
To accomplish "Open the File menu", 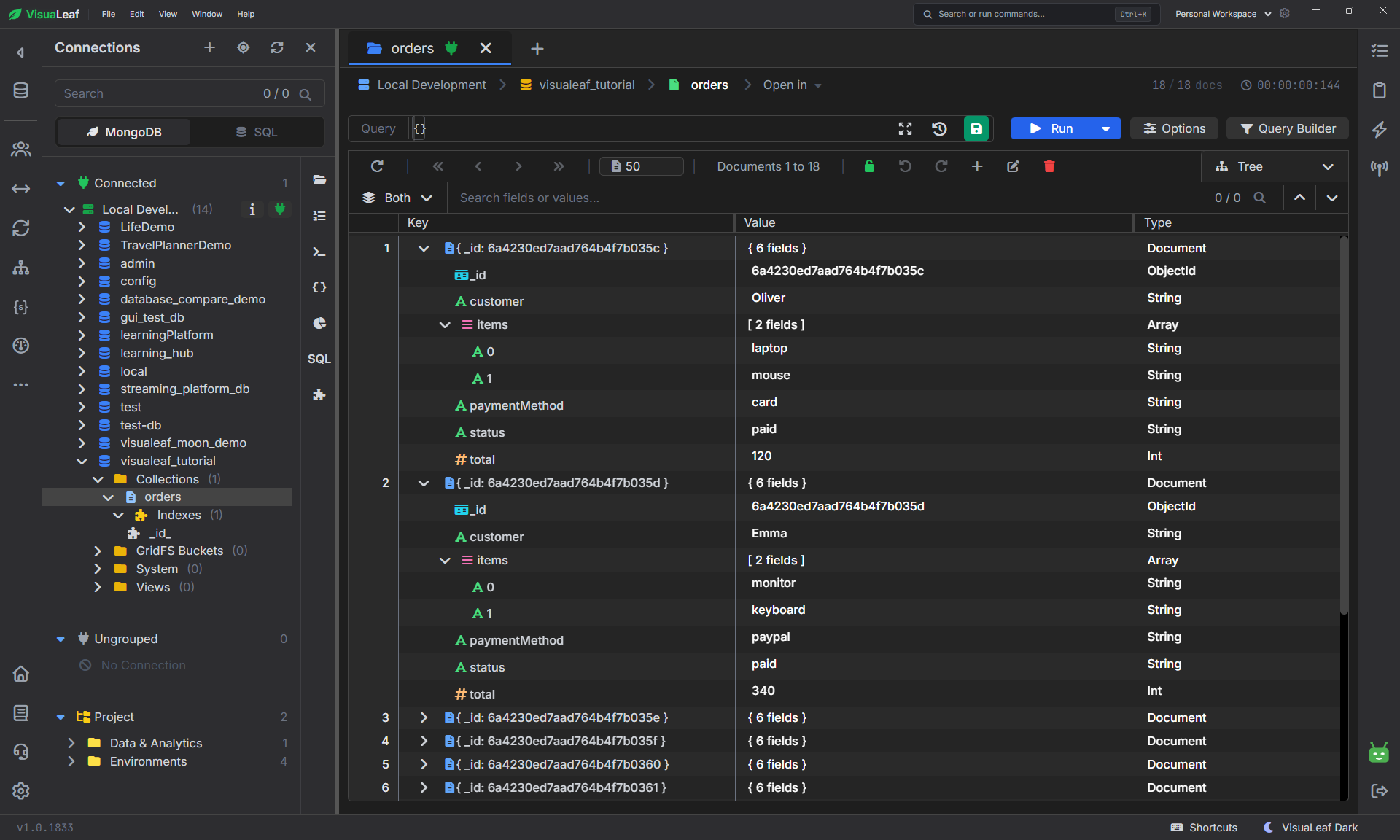I will point(109,14).
